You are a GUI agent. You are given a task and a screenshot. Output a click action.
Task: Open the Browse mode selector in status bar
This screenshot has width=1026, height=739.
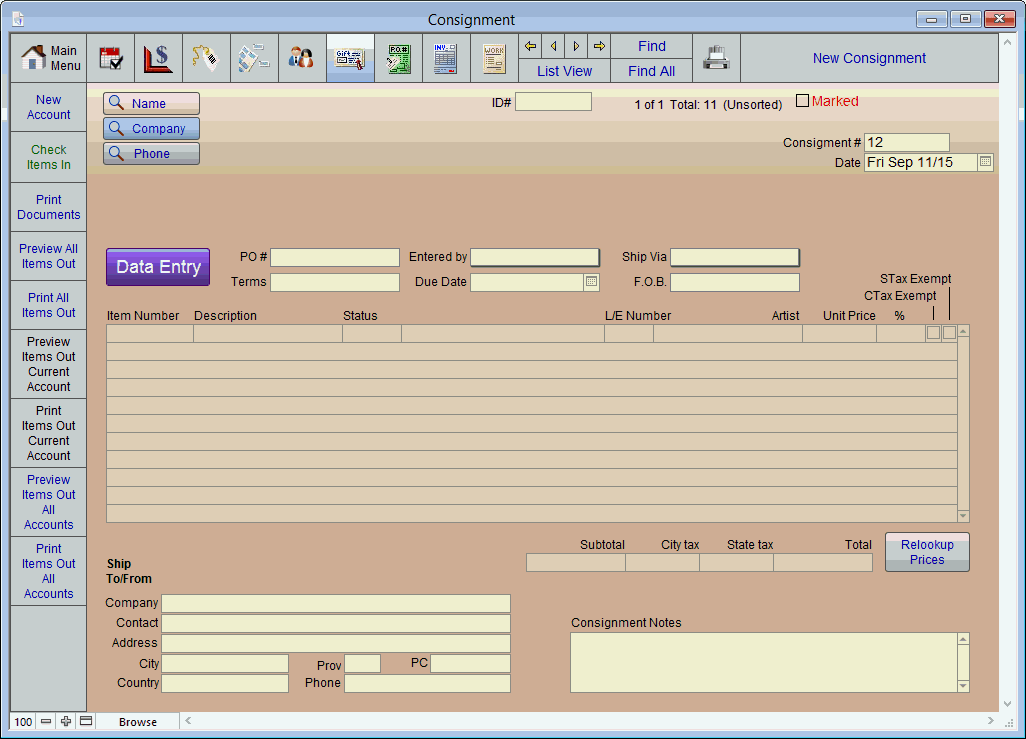coord(138,721)
